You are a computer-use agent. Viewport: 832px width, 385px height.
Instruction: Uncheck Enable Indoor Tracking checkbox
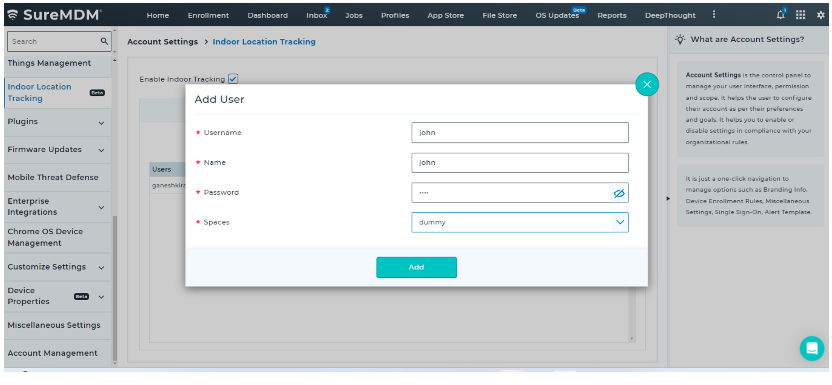click(x=233, y=78)
